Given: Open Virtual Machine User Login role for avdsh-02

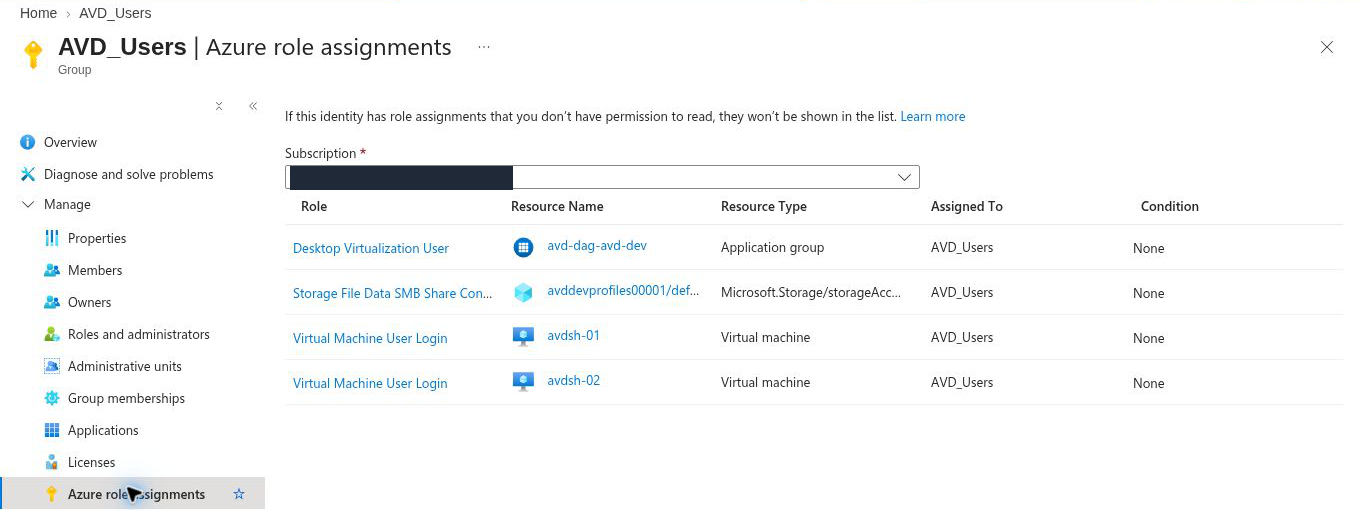Looking at the screenshot, I should click(x=370, y=383).
